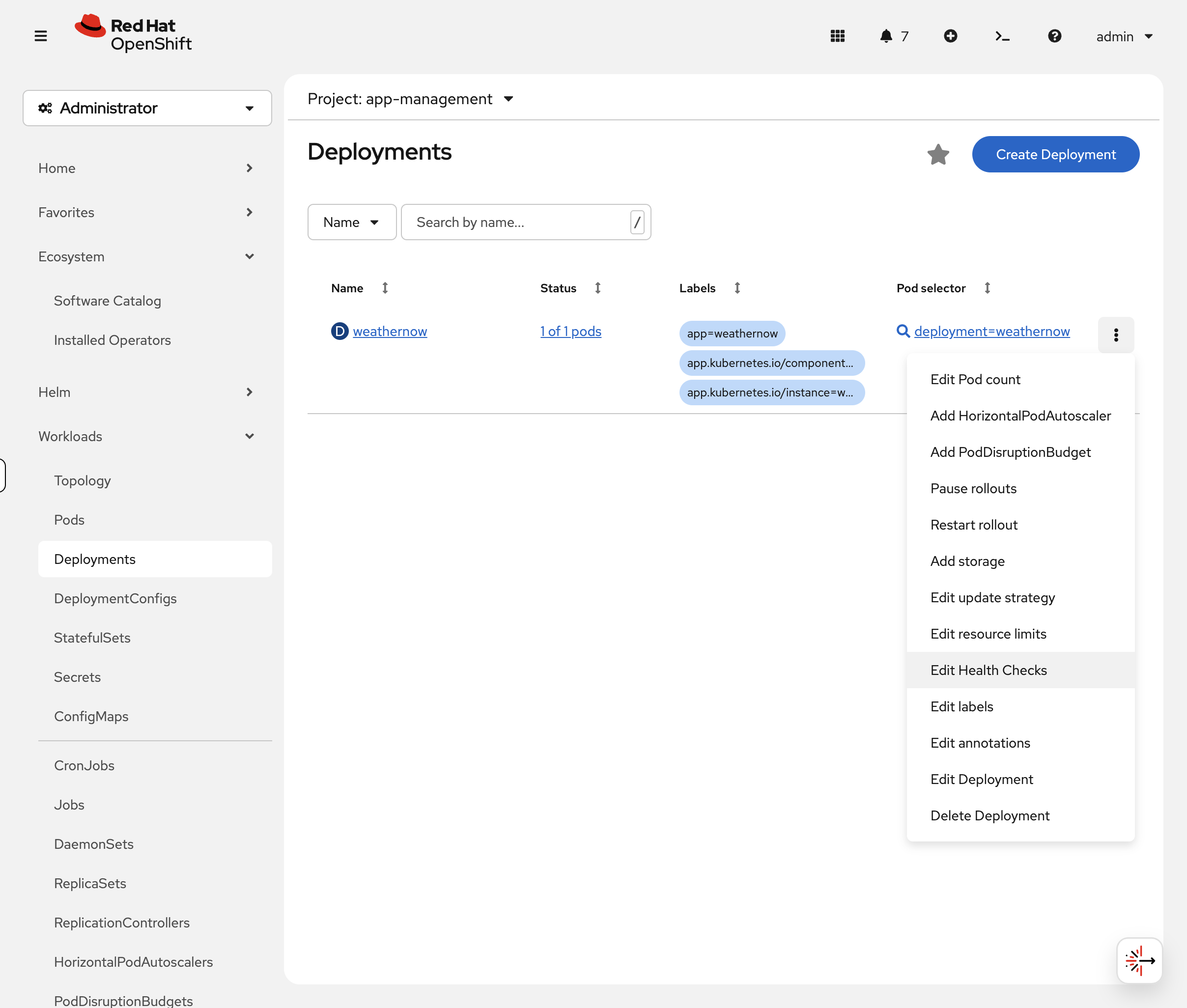Open notifications via the bell icon
Image resolution: width=1187 pixels, height=1008 pixels.
point(885,36)
